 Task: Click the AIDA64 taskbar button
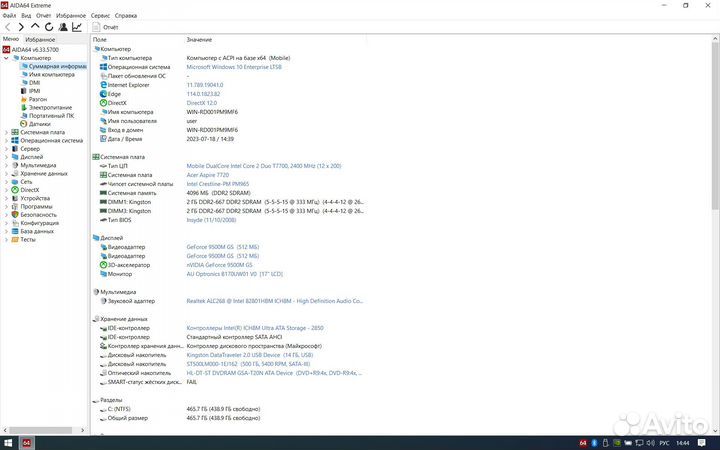coord(27,443)
